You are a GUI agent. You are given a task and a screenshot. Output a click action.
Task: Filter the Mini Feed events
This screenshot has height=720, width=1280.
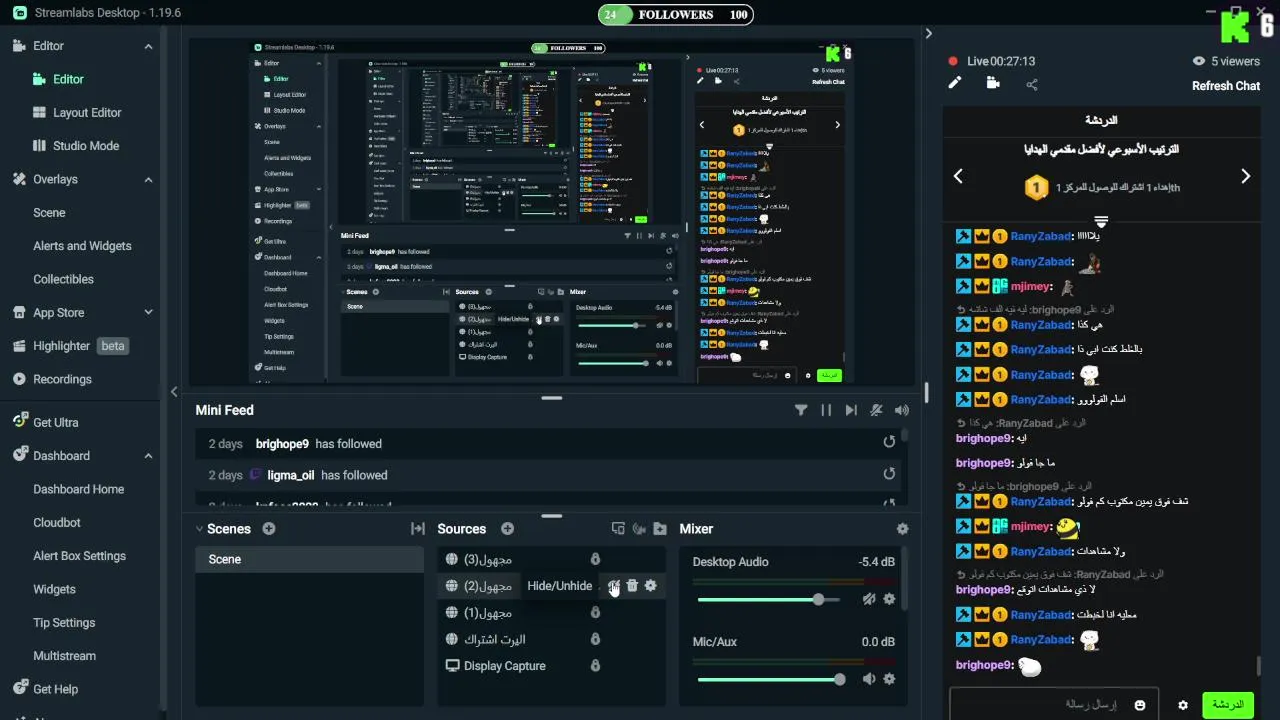[801, 410]
